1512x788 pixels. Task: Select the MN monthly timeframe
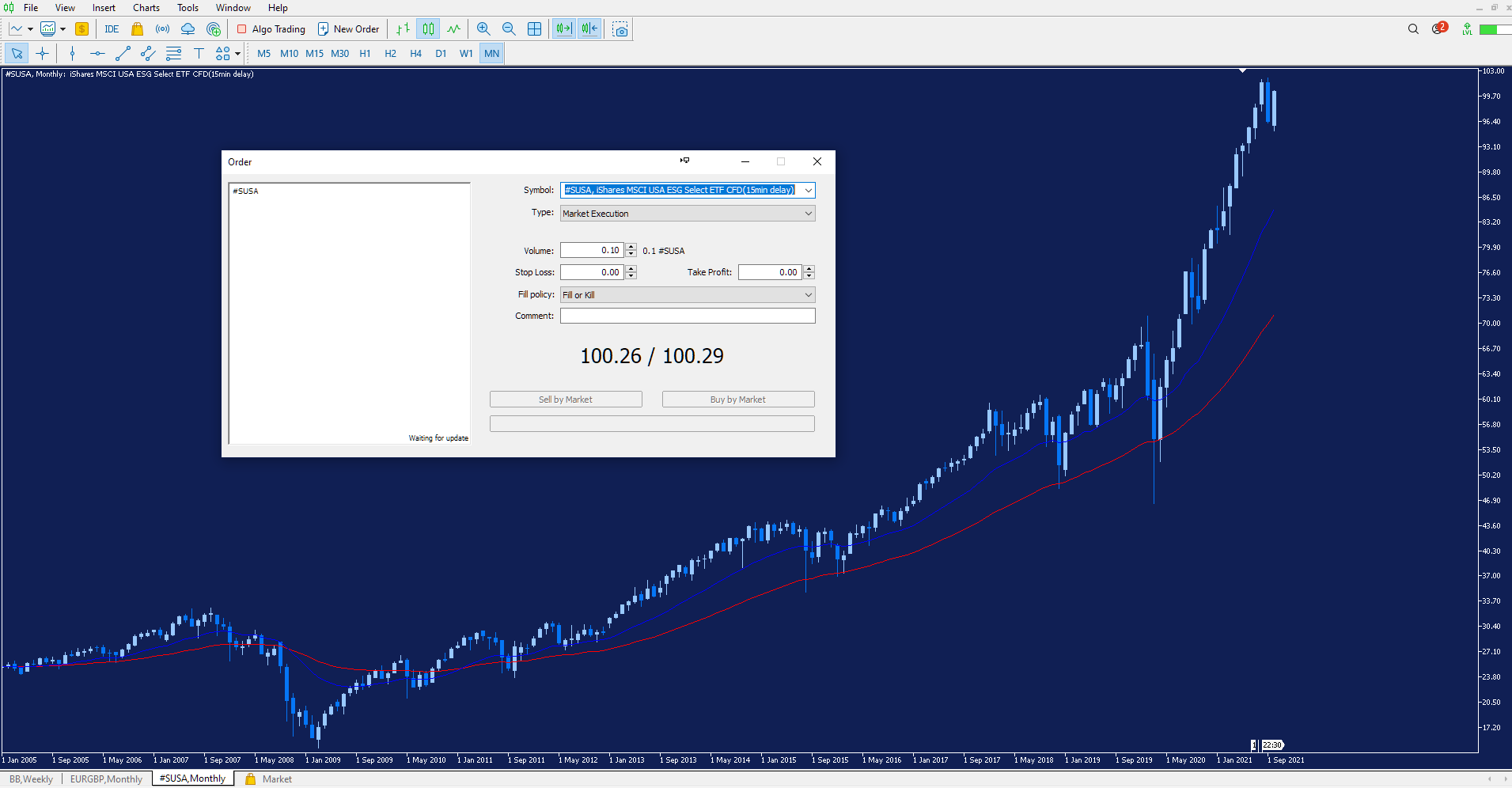[491, 53]
